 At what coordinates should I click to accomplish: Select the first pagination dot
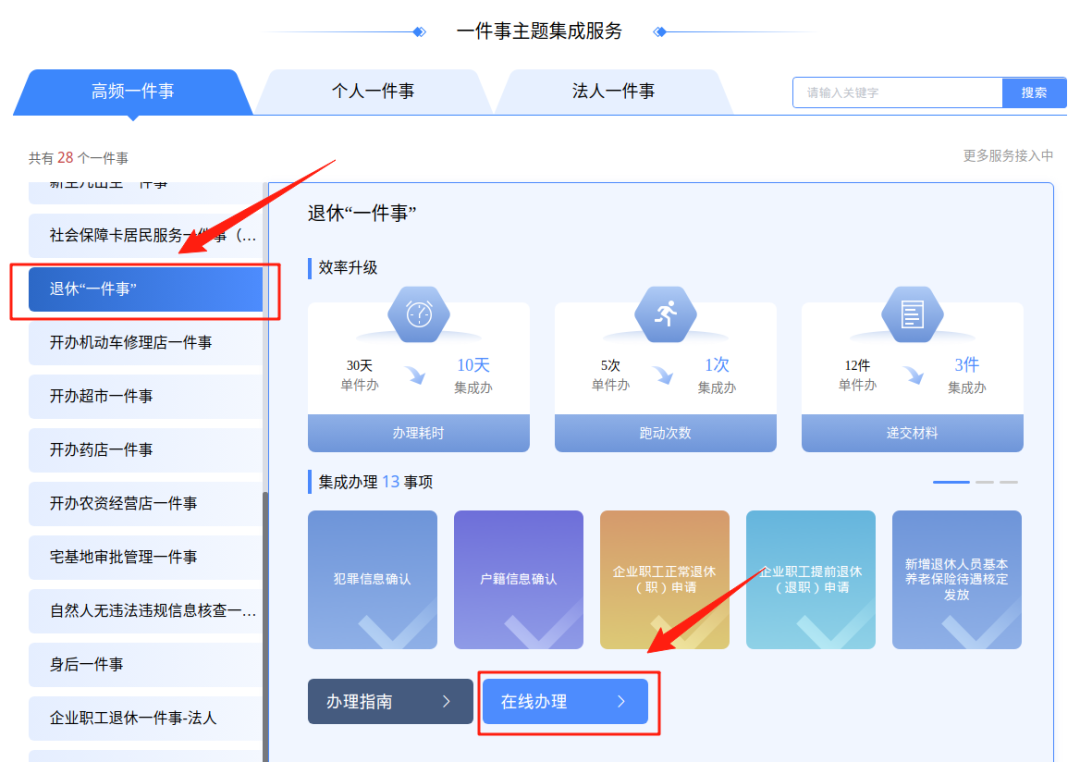pos(951,482)
